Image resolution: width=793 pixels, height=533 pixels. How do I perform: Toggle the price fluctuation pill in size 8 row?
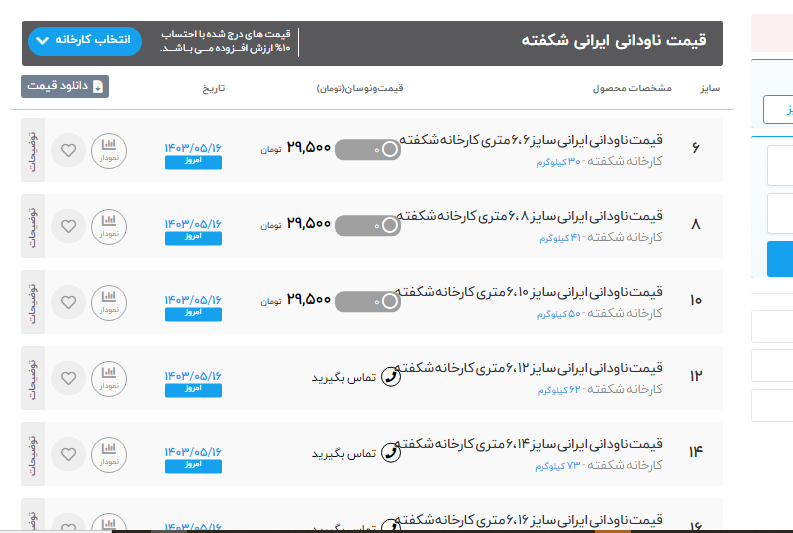coord(367,226)
